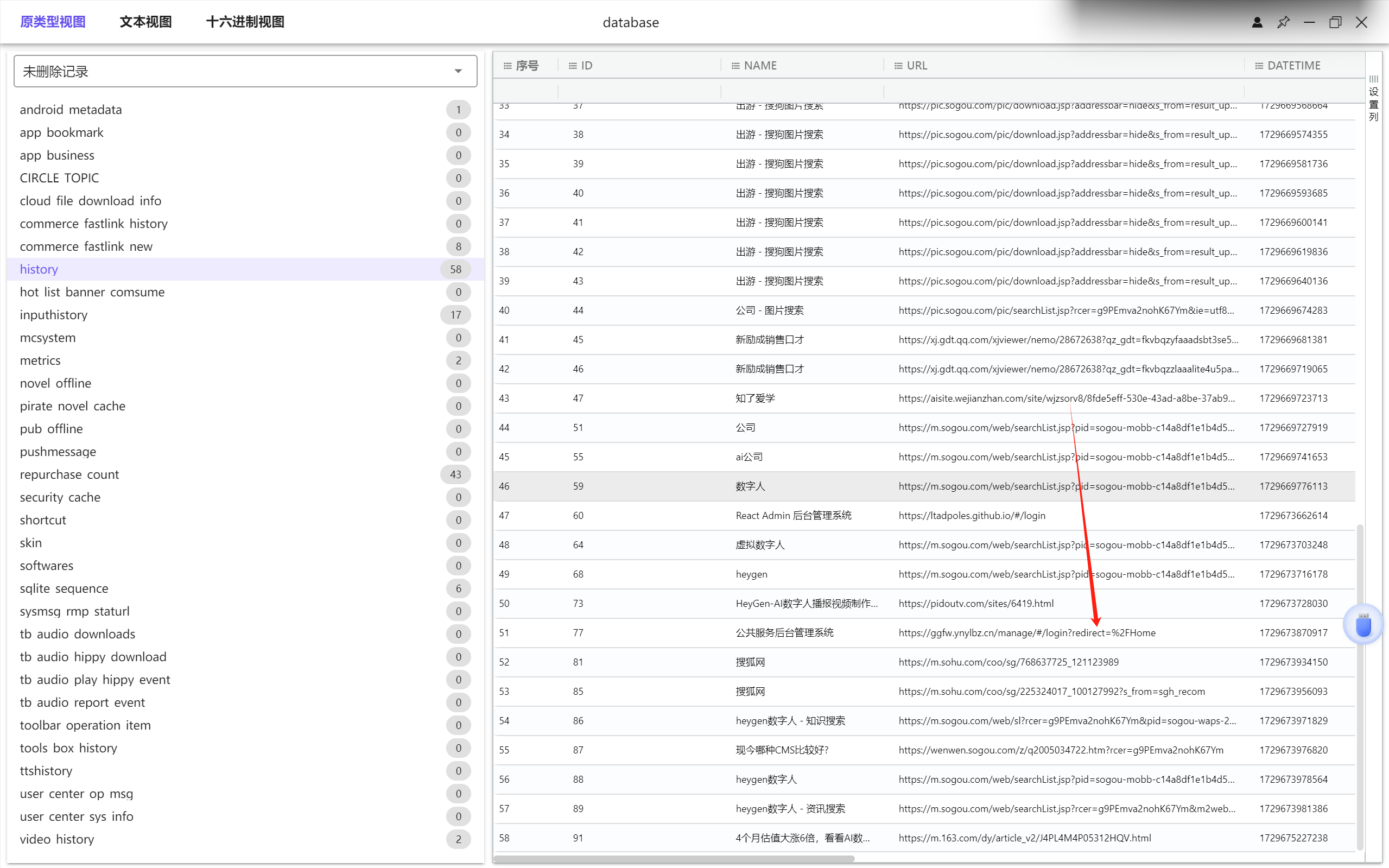Image resolution: width=1389 pixels, height=868 pixels.
Task: Select the commerce fastlink new table
Action: pos(86,246)
